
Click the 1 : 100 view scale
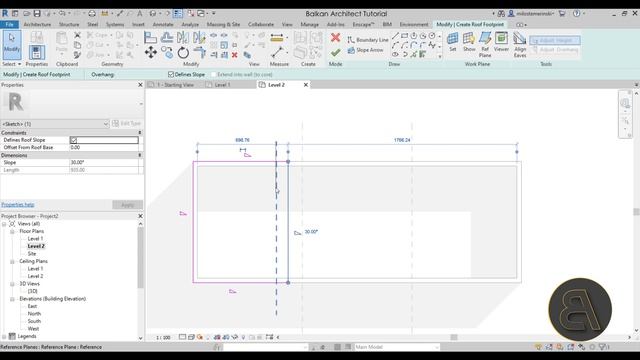[163, 338]
